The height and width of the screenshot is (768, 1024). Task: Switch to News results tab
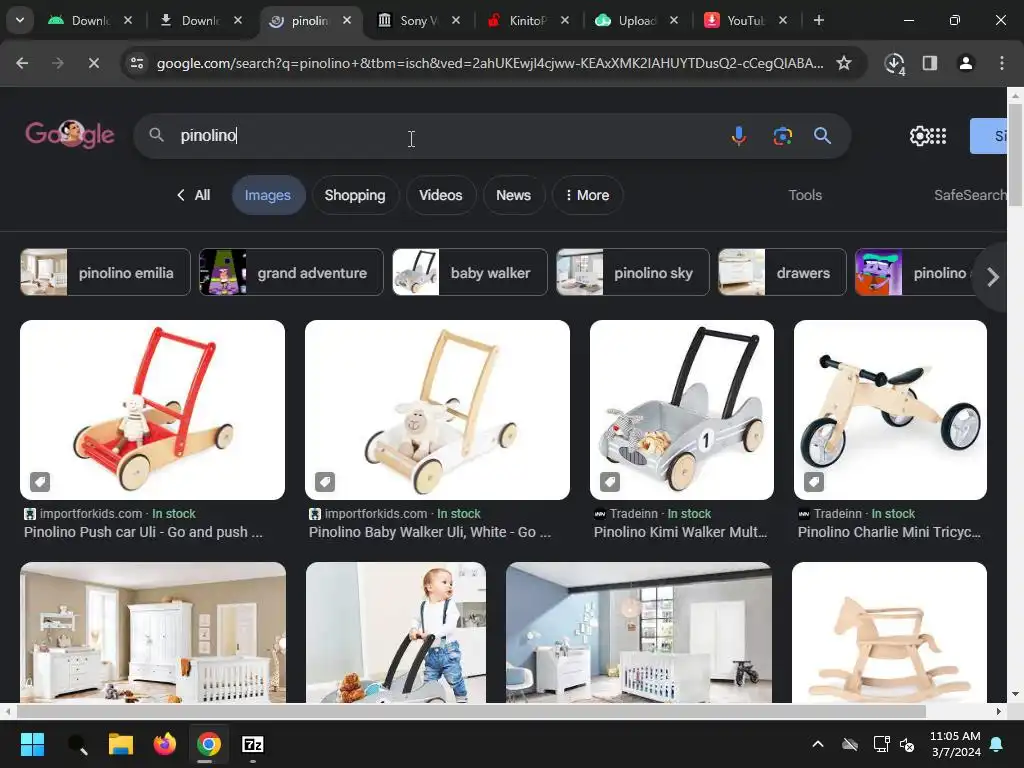pos(513,195)
